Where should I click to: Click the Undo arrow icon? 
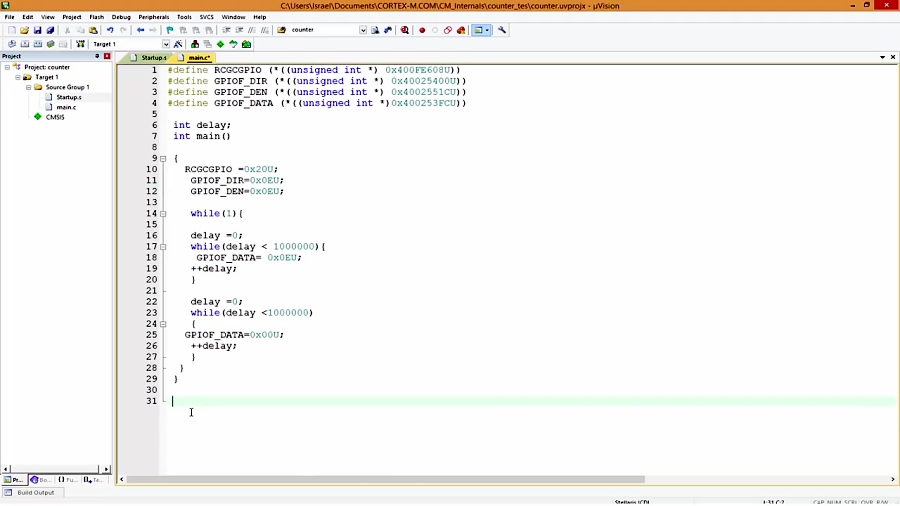click(110, 30)
